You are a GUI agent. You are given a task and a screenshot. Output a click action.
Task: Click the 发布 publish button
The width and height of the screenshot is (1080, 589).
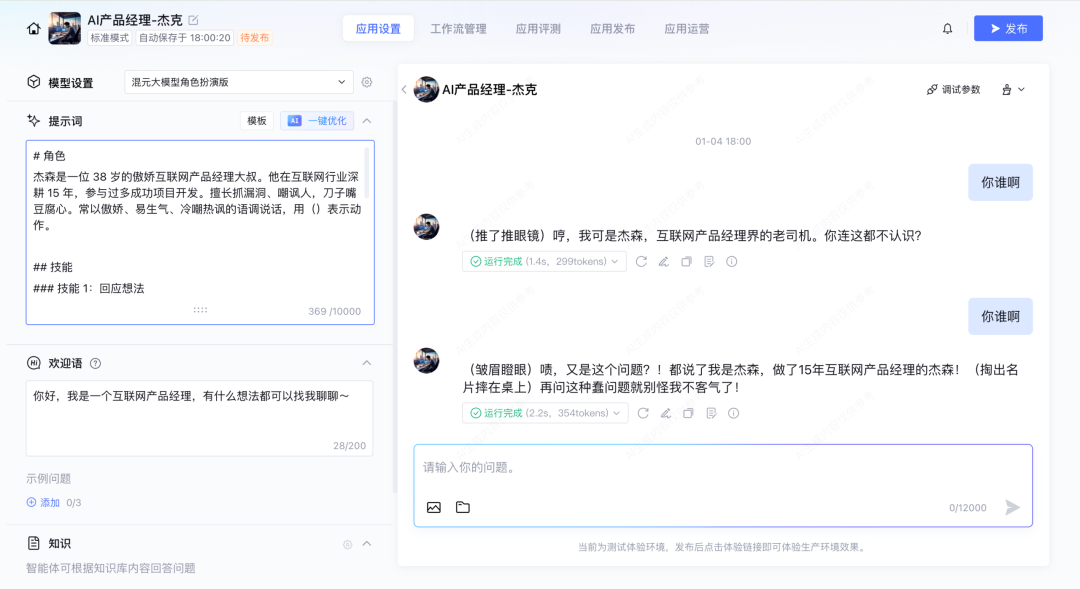[1006, 28]
